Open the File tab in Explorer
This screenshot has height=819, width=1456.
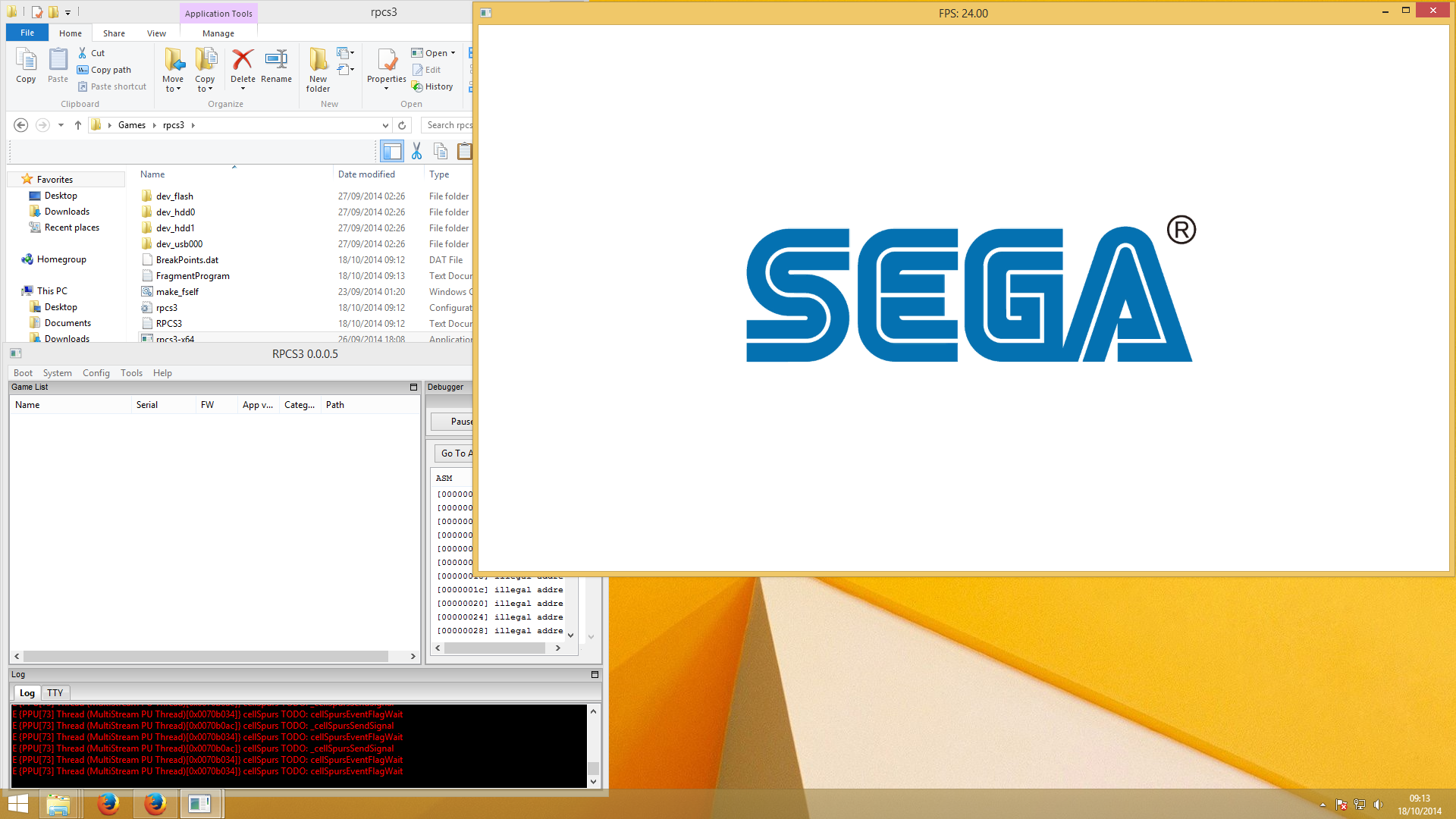pyautogui.click(x=27, y=33)
